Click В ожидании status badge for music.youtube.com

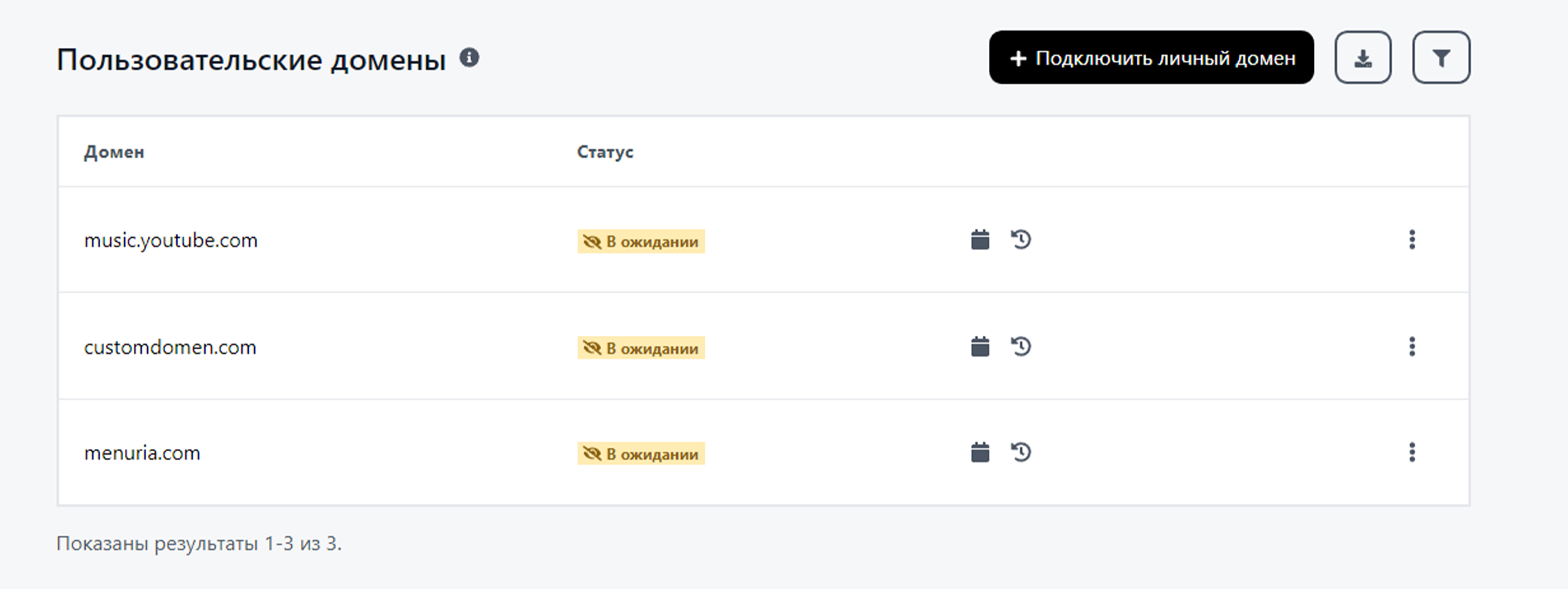[x=641, y=241]
